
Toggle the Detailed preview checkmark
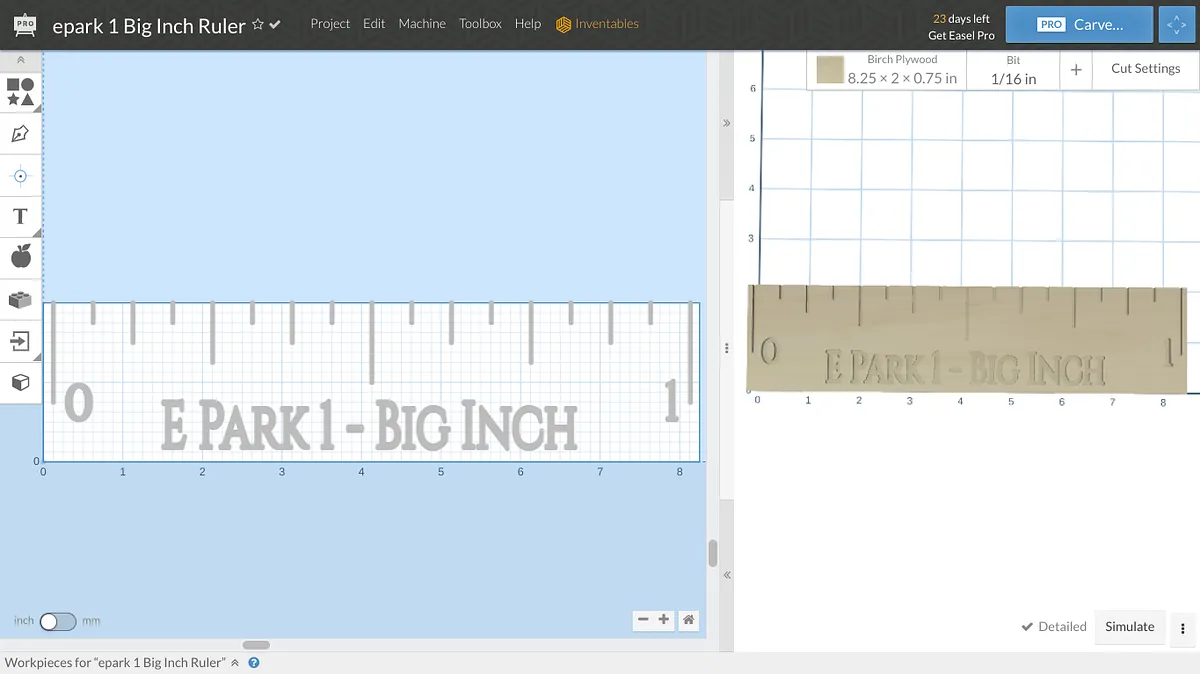click(1053, 627)
